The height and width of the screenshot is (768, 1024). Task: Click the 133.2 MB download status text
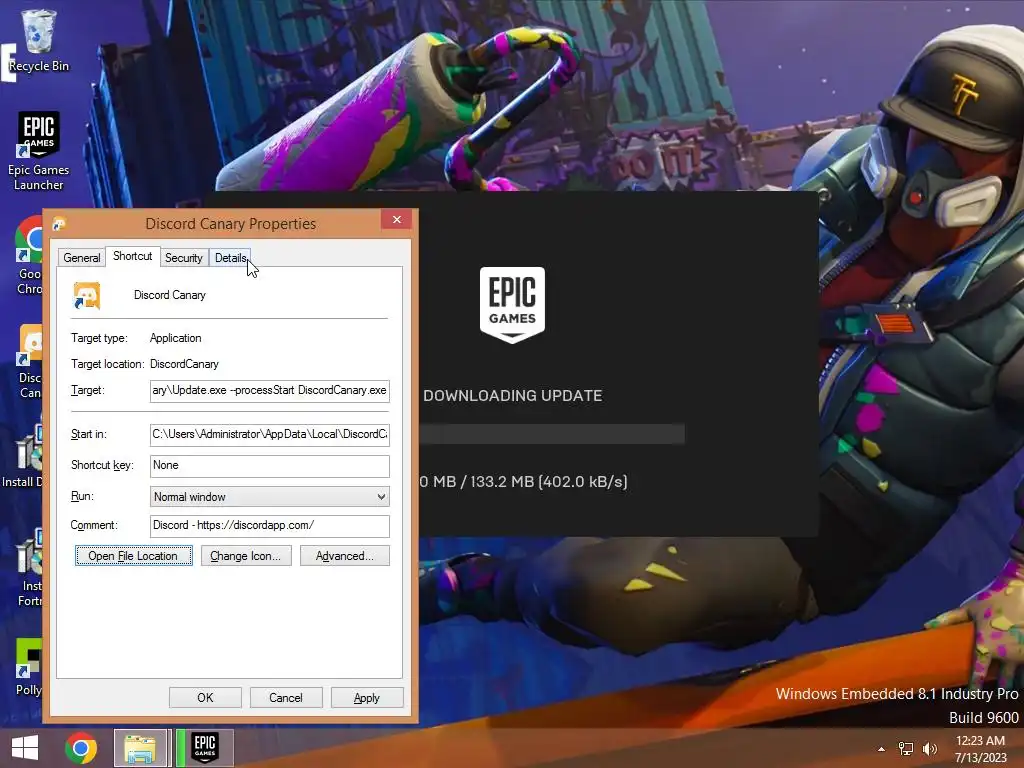click(x=524, y=482)
